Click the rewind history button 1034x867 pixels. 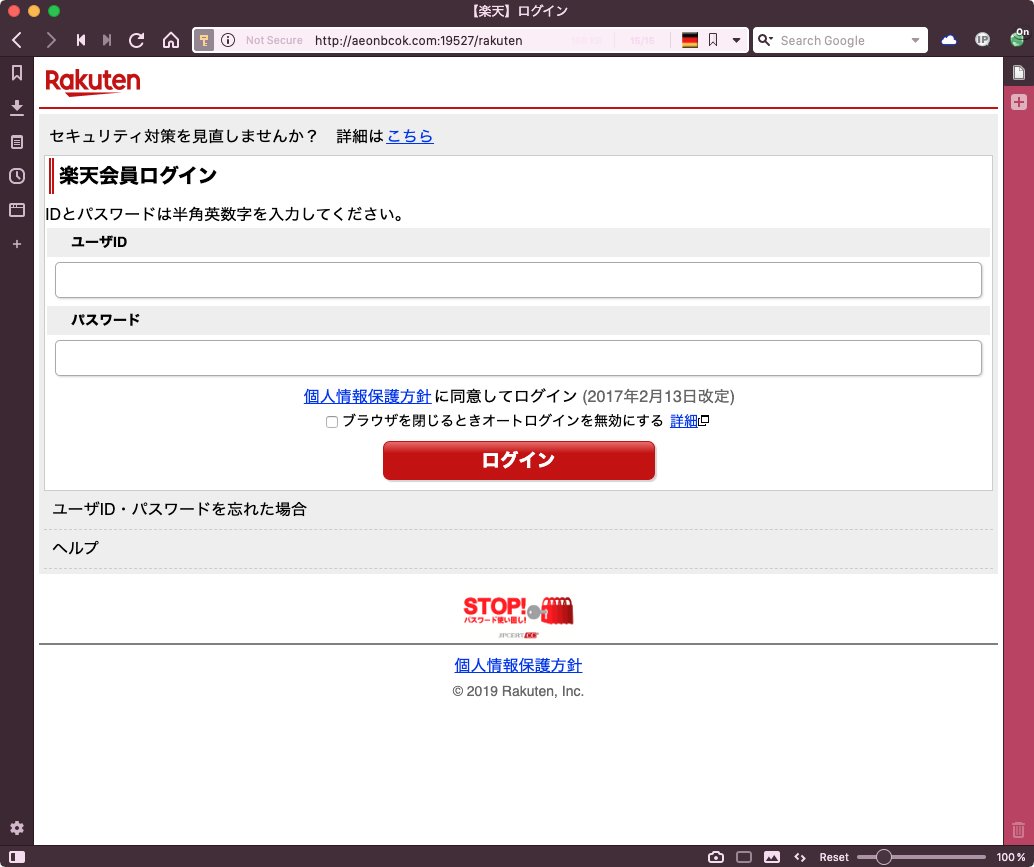[80, 40]
